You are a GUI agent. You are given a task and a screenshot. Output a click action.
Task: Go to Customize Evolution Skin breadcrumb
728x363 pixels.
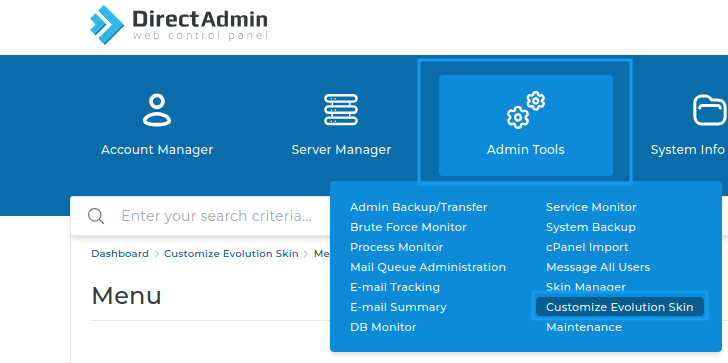(231, 253)
